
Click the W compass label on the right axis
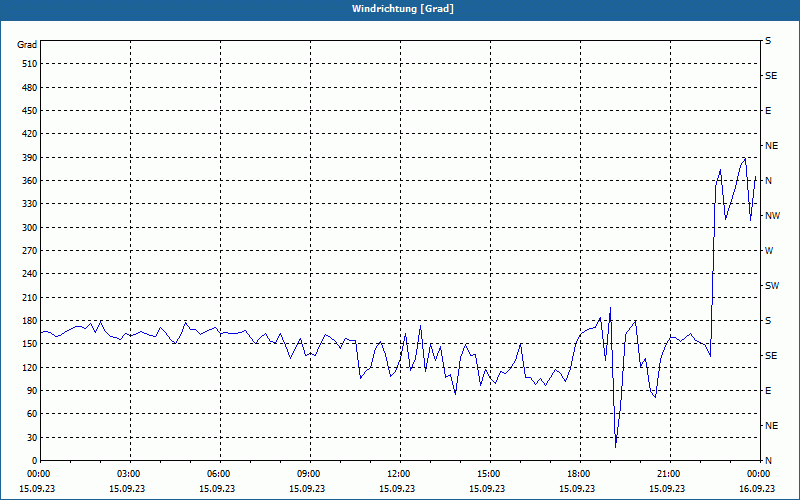[769, 251]
